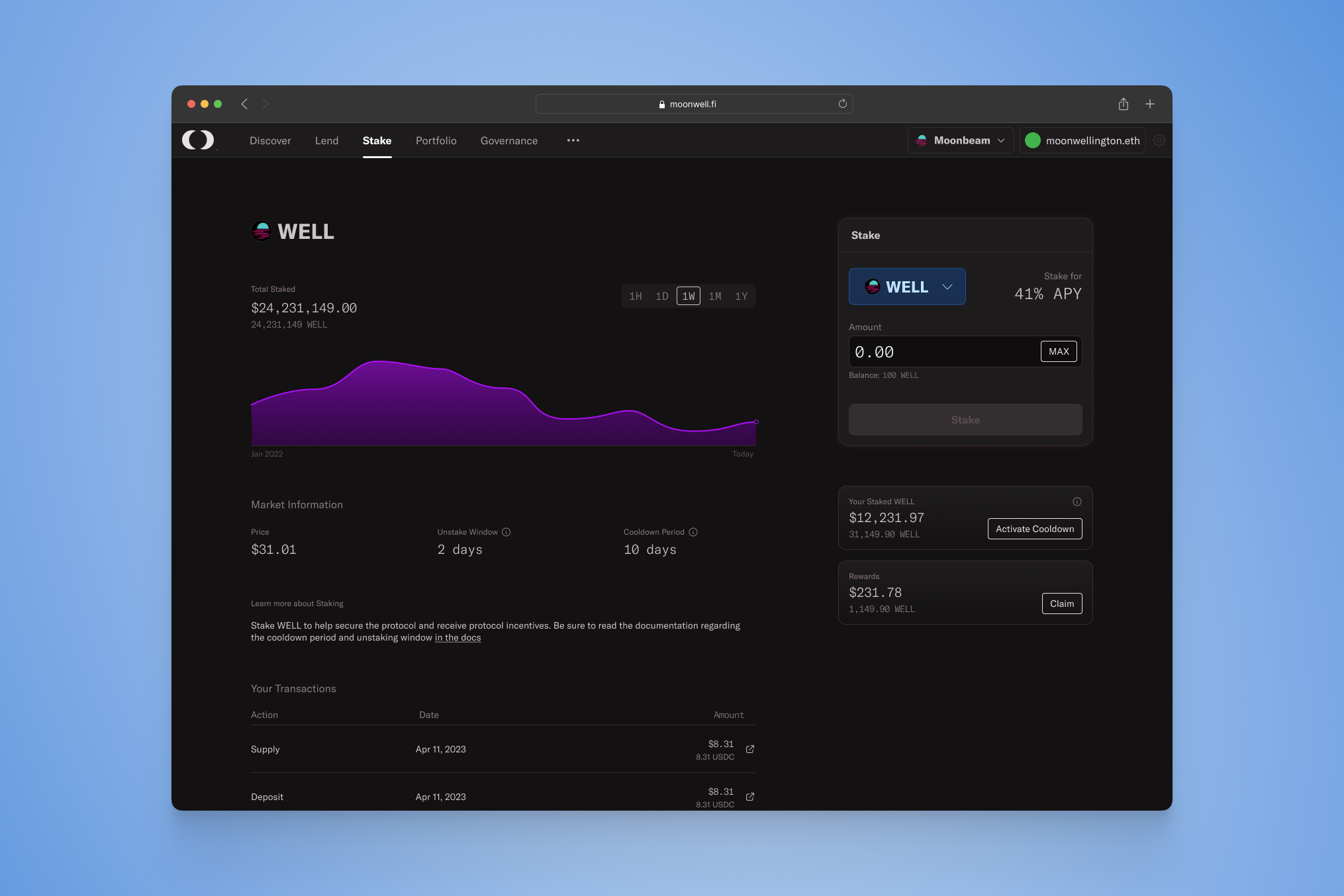This screenshot has width=1344, height=896.
Task: Click the Activate Cooldown button
Action: [x=1034, y=529]
